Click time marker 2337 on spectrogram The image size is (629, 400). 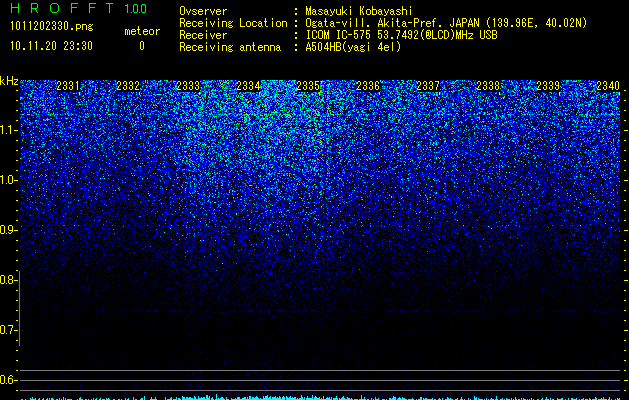pyautogui.click(x=428, y=86)
